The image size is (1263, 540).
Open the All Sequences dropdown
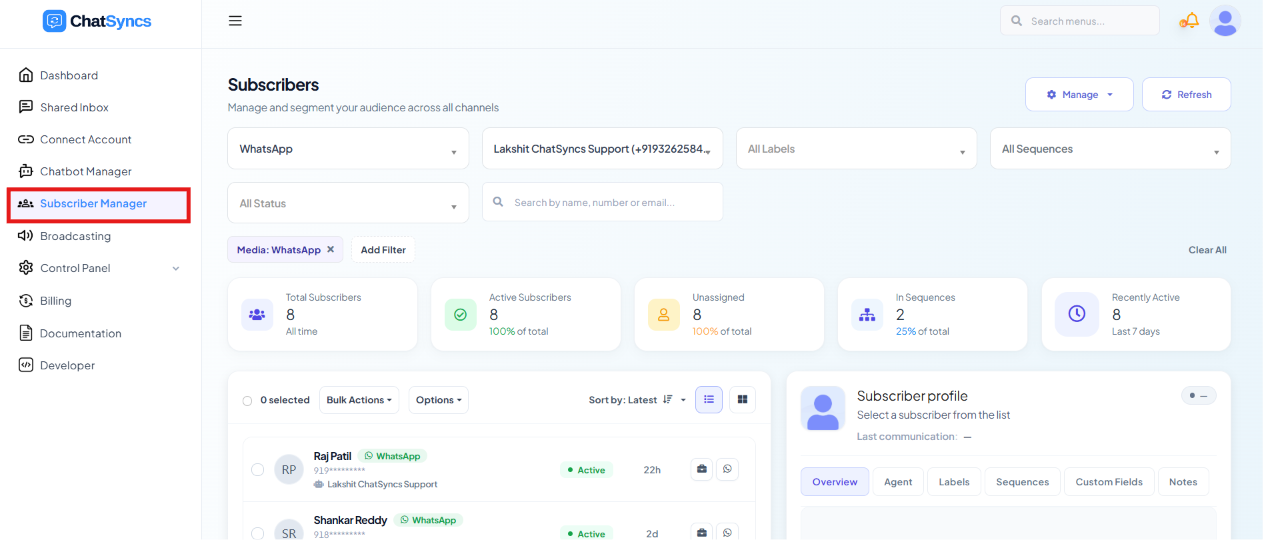point(1111,148)
